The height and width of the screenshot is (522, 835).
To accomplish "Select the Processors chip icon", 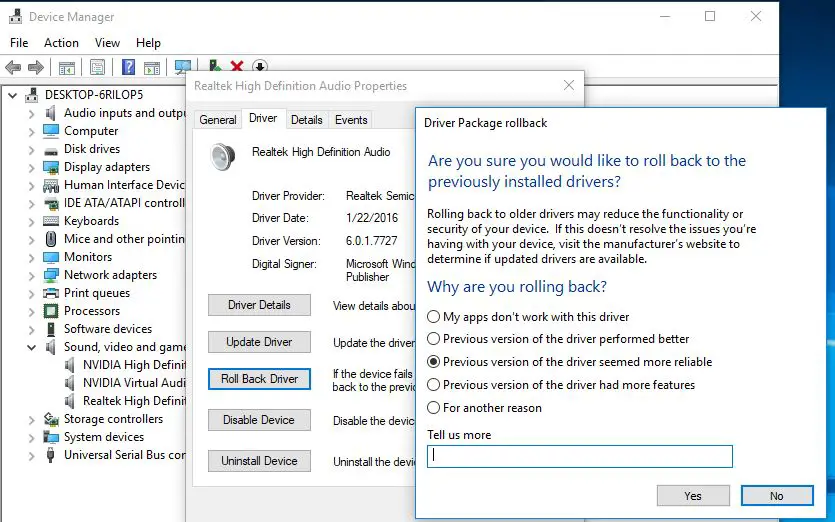I will (x=51, y=311).
